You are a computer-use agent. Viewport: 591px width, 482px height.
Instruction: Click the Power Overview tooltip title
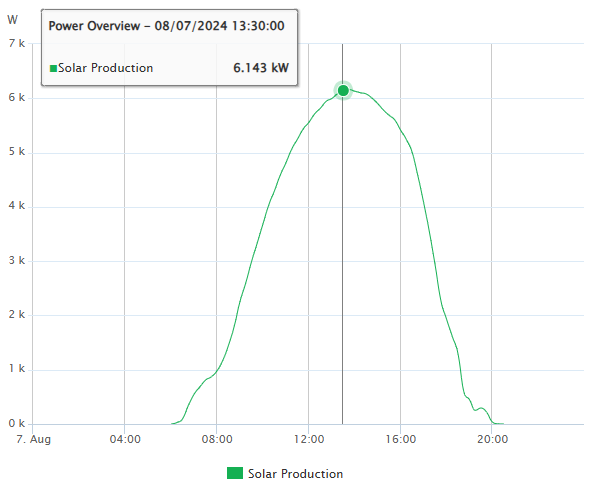166,26
